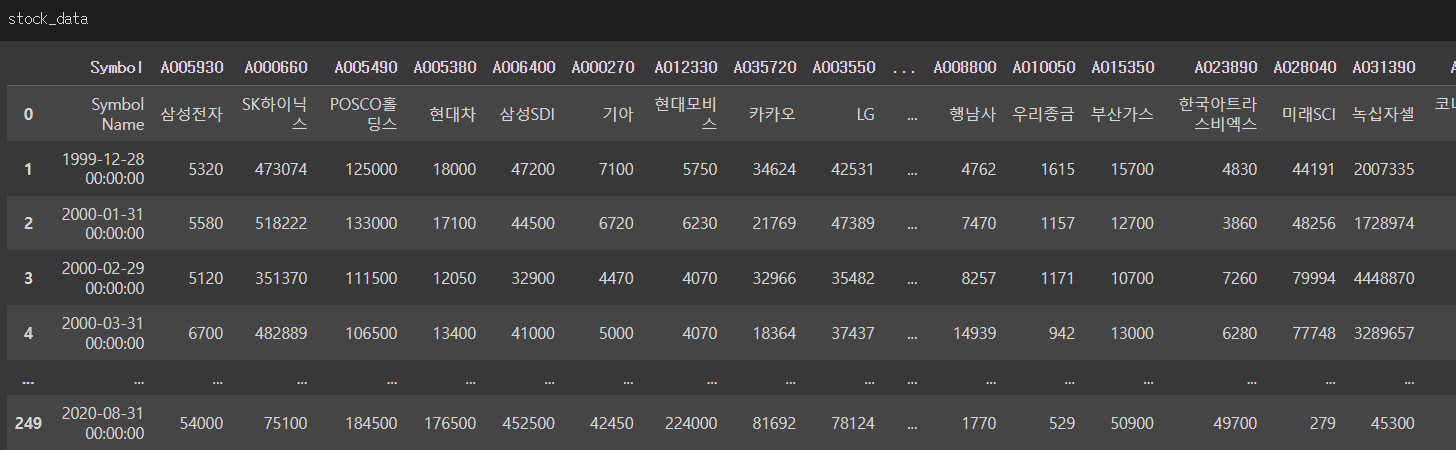Click the row index 249

point(28,423)
